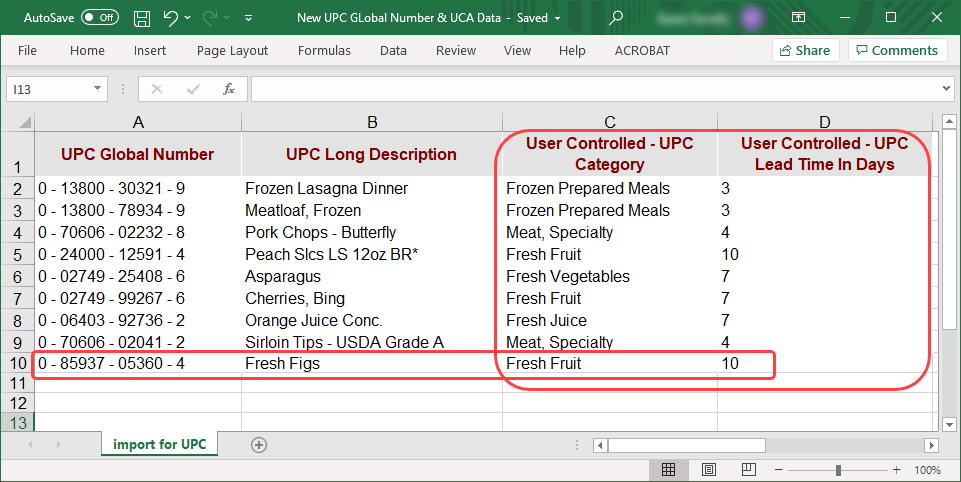
Task: Click the Insert Function fx icon
Action: (x=228, y=89)
